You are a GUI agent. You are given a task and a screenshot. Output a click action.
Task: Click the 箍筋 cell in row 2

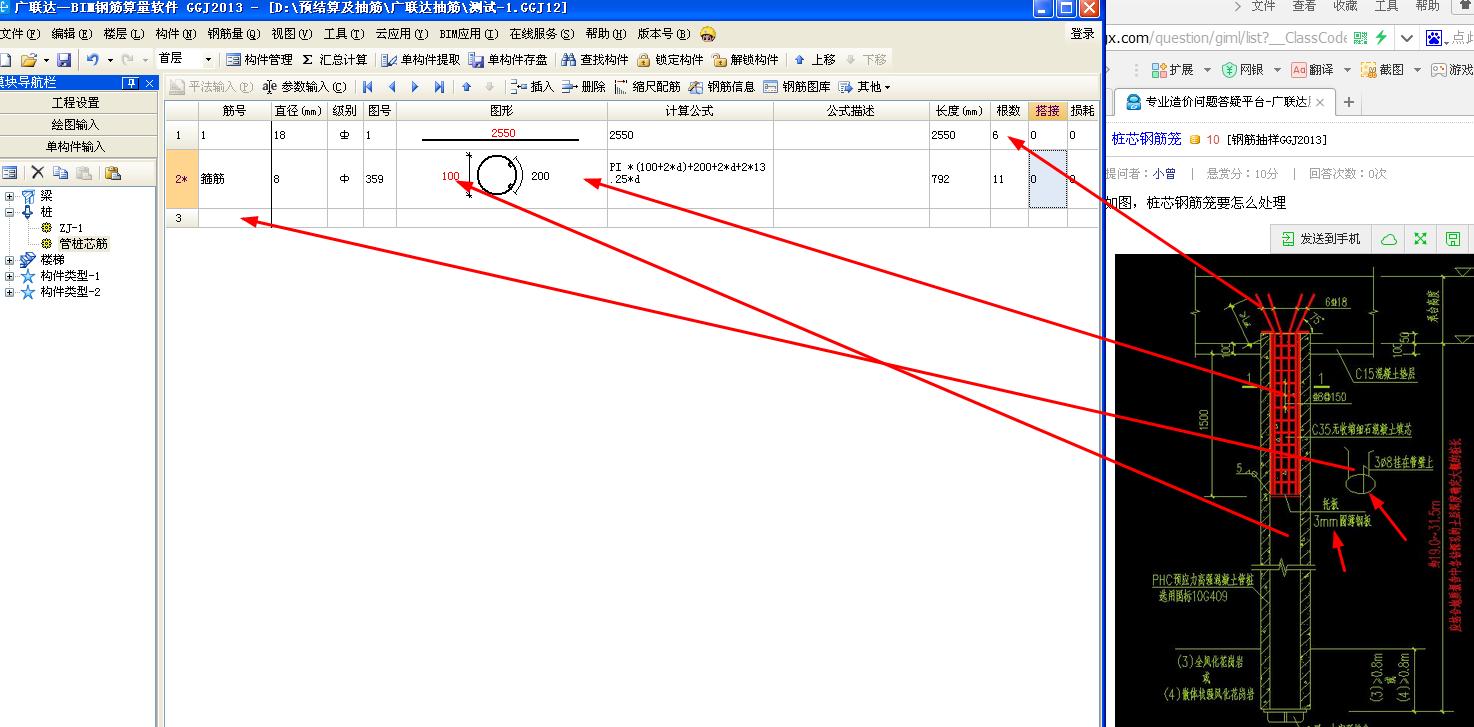coord(234,179)
